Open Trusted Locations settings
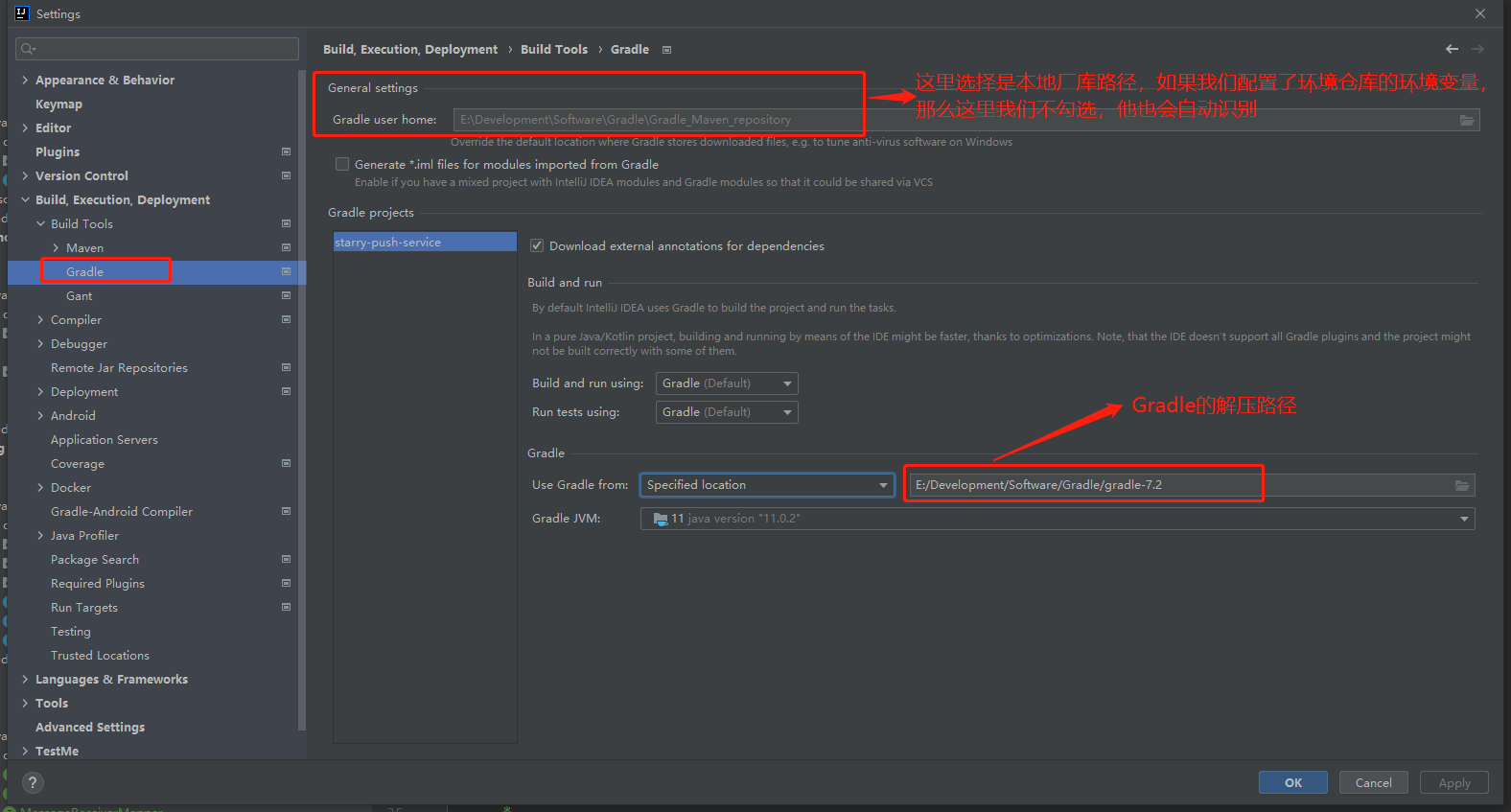 (100, 656)
